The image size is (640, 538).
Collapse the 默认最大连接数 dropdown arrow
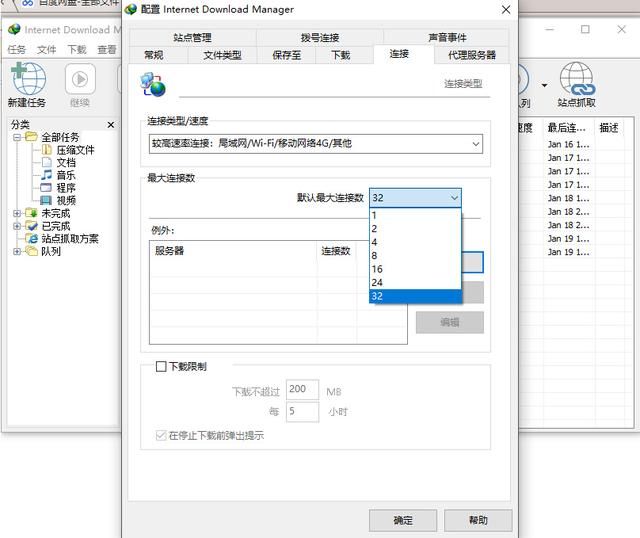pyautogui.click(x=454, y=198)
